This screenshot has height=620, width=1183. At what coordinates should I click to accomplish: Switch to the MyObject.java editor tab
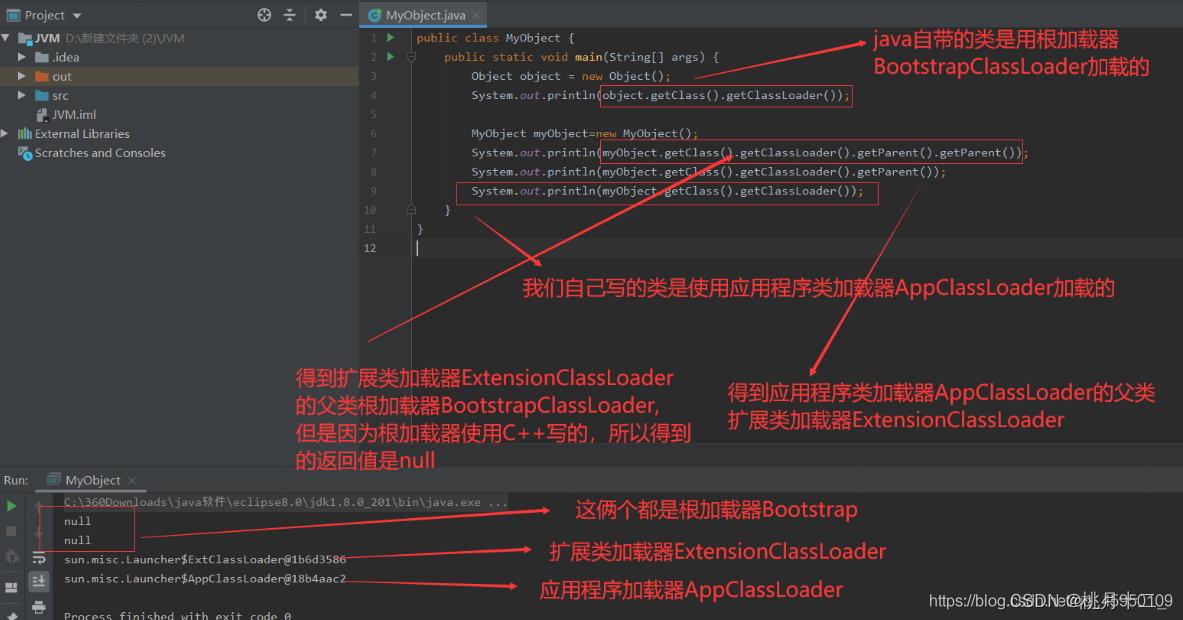(x=425, y=15)
